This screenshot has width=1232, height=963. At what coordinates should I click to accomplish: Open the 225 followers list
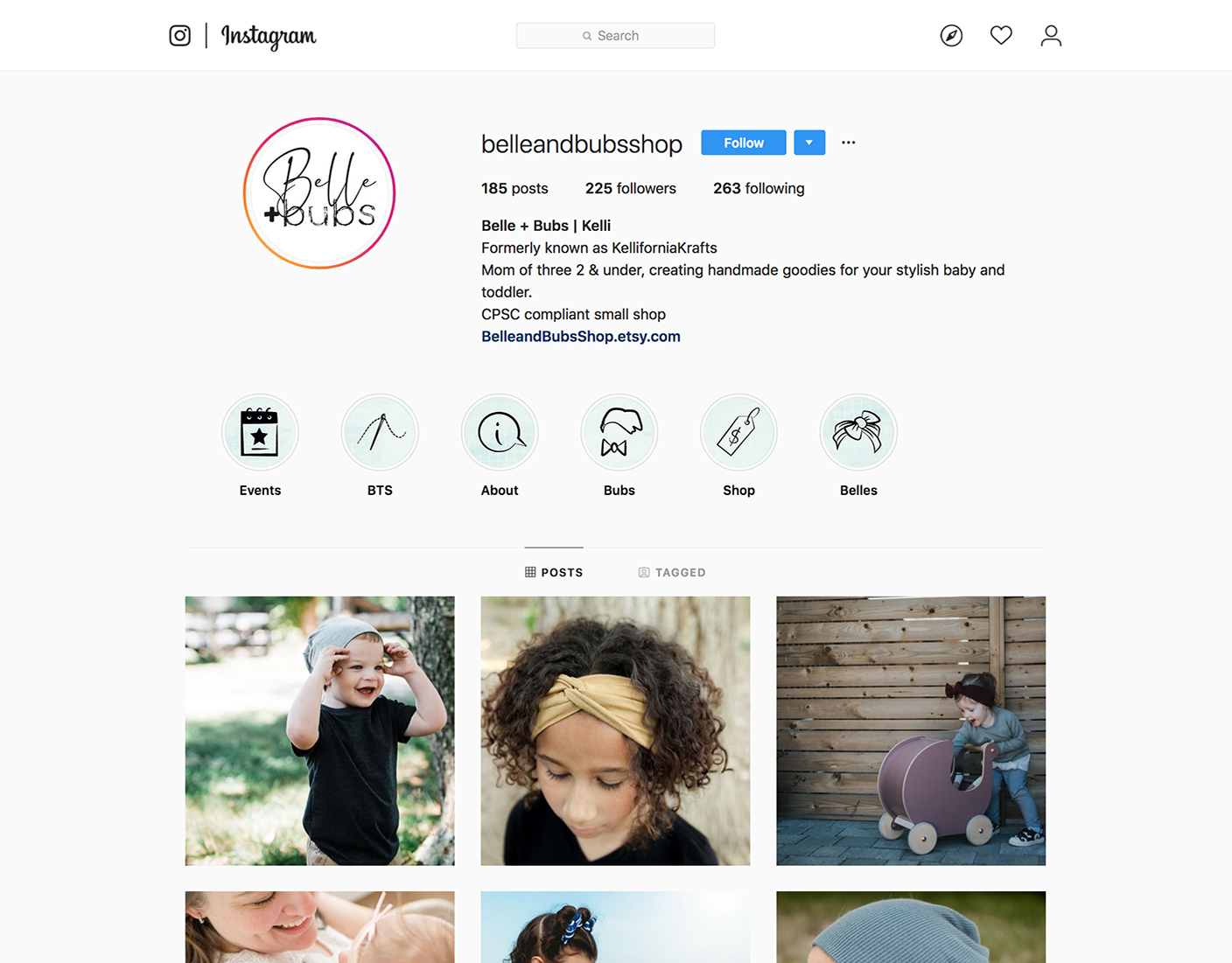tap(631, 188)
